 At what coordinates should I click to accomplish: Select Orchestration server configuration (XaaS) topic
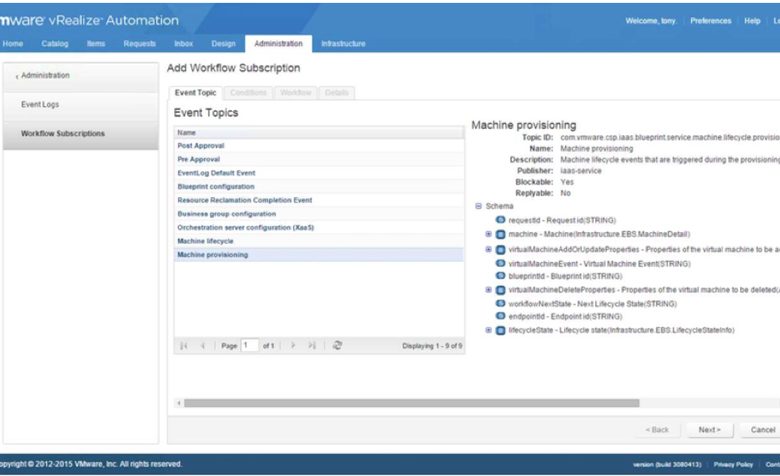tap(319, 227)
